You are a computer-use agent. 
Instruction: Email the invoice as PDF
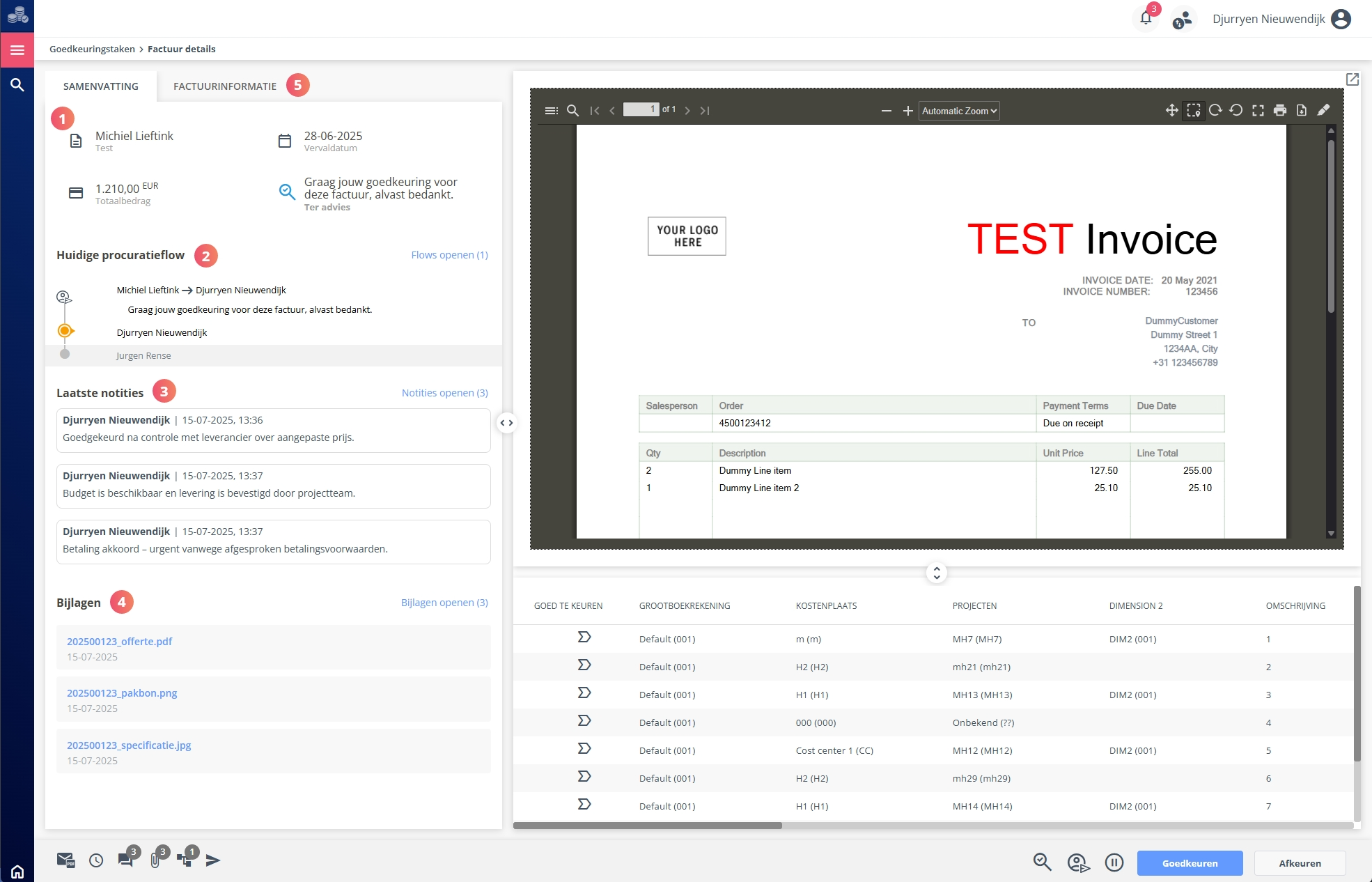tap(65, 860)
